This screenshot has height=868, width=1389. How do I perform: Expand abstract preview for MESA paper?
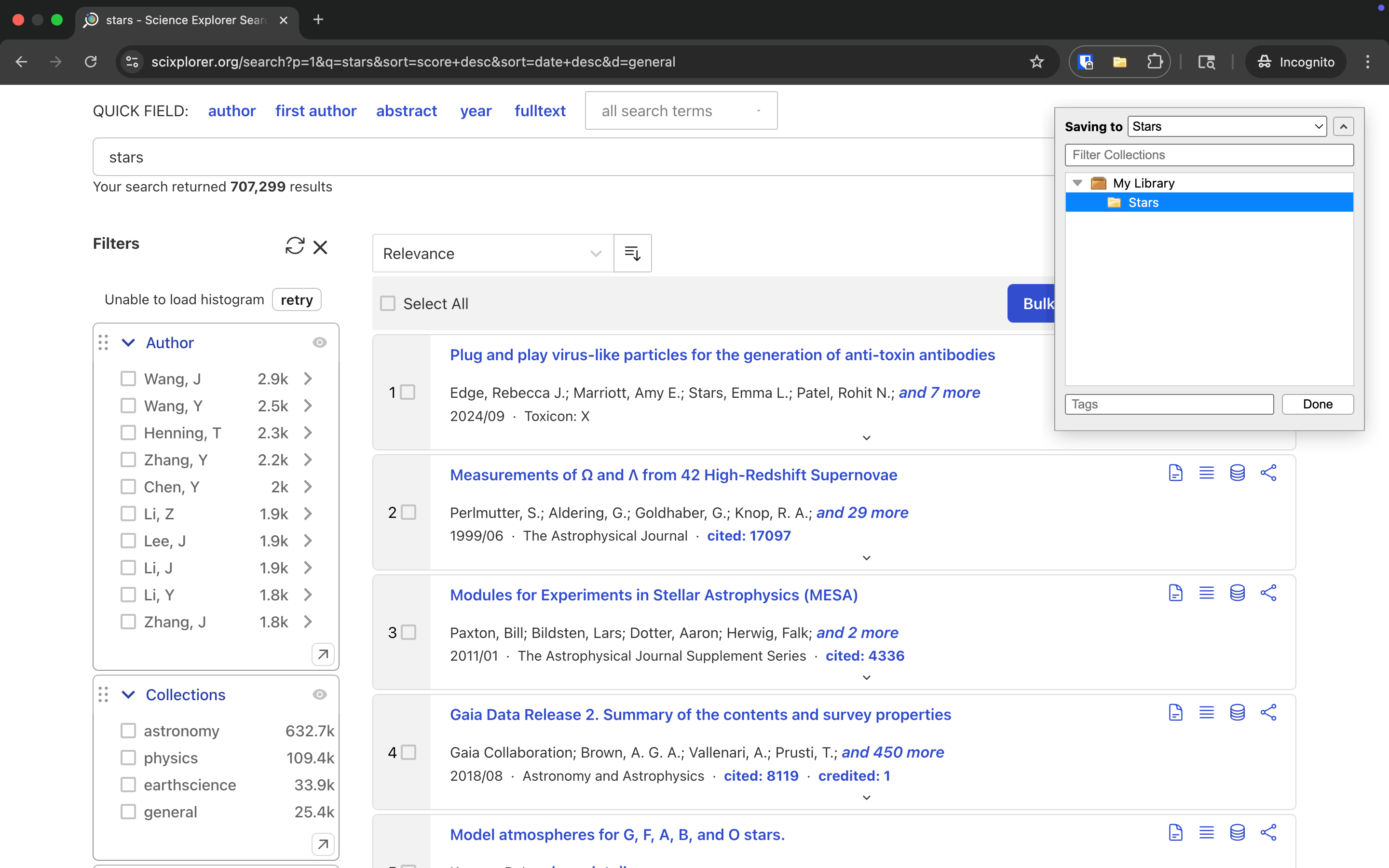867,678
